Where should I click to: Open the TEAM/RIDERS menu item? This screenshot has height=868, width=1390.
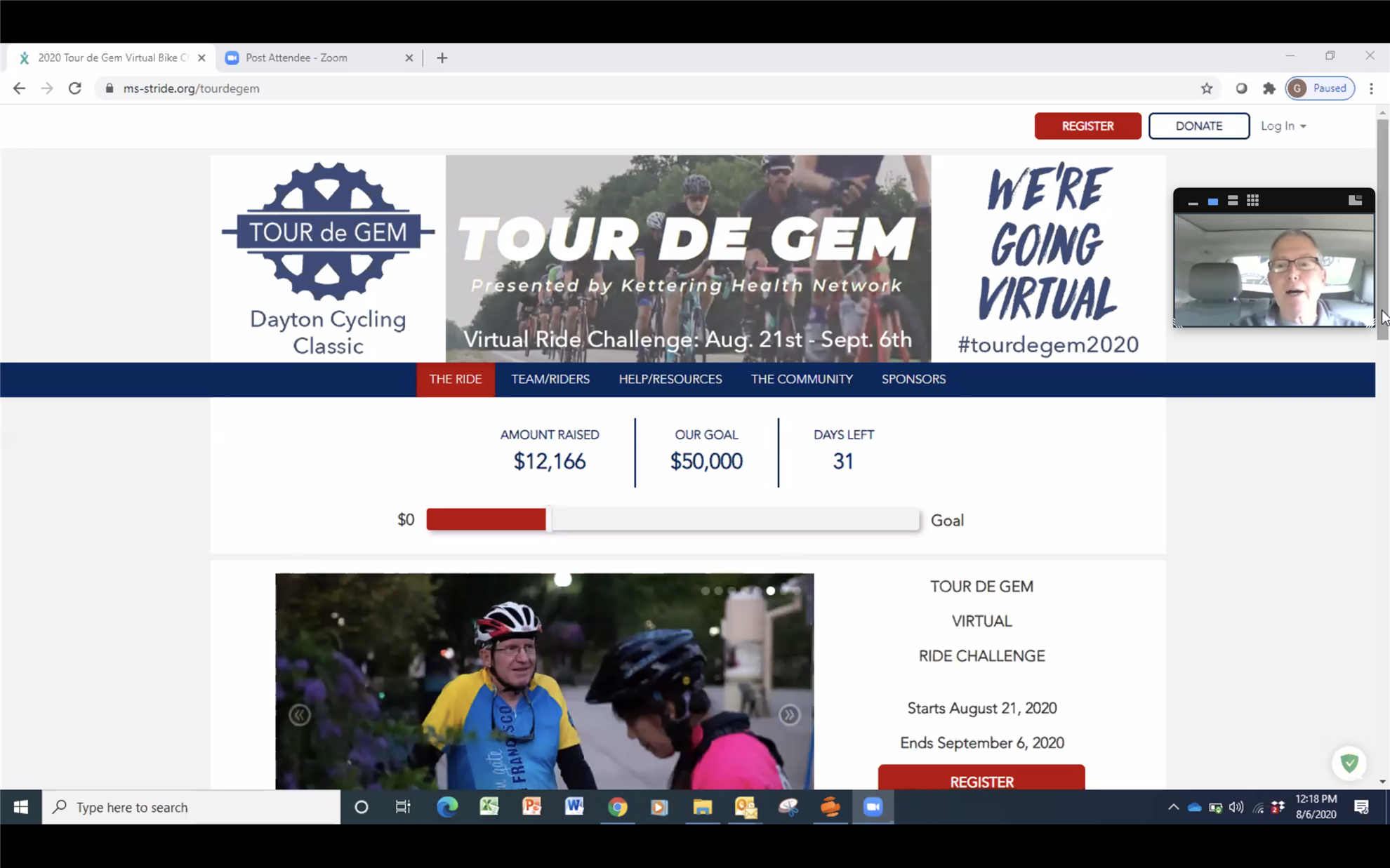click(x=550, y=380)
